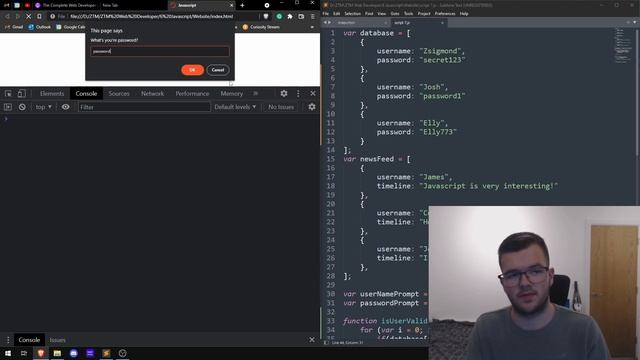Open the Network tab
Viewport: 640px width, 360px height.
pos(152,93)
